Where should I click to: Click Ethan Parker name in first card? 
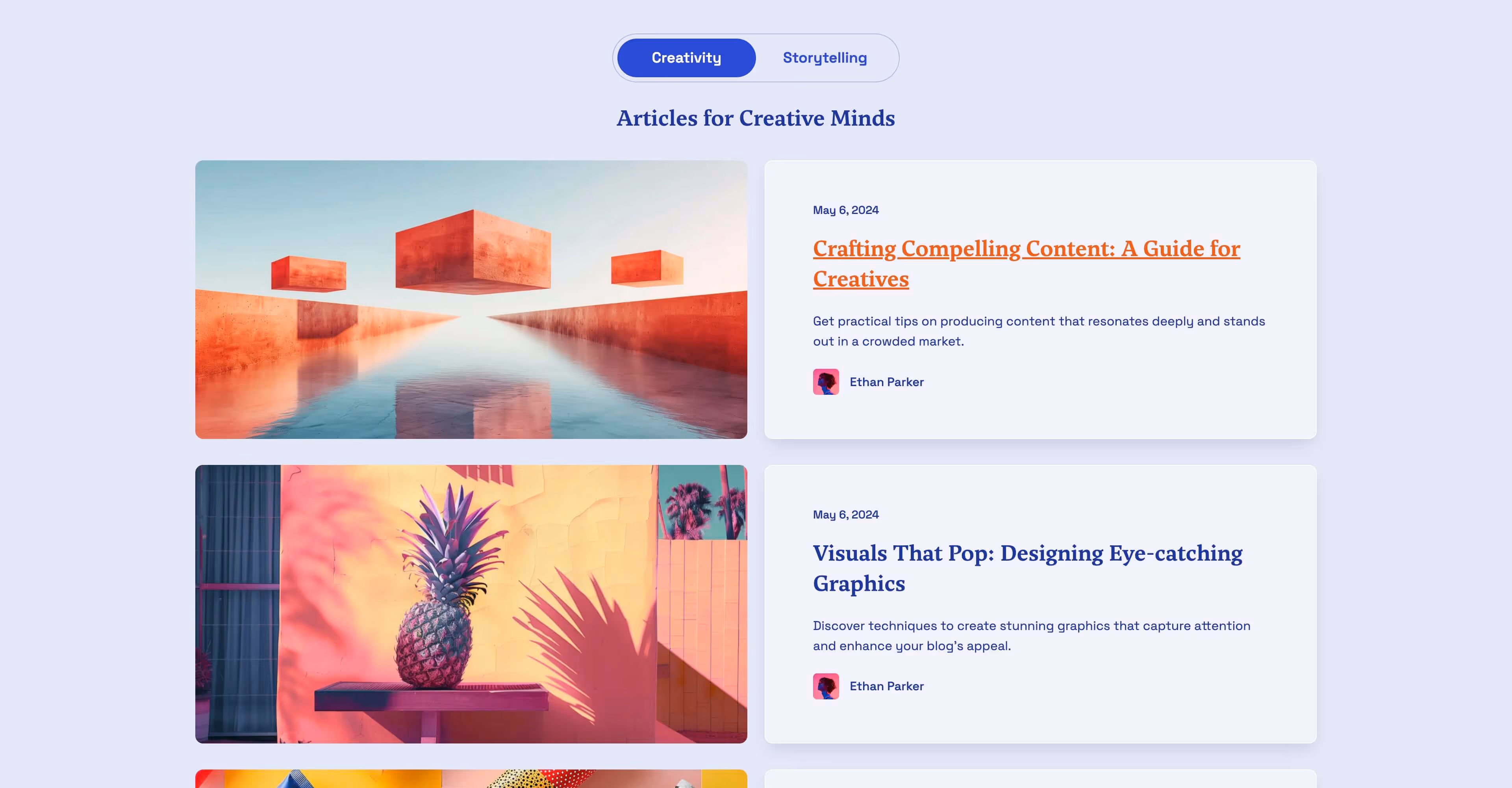[x=886, y=382]
